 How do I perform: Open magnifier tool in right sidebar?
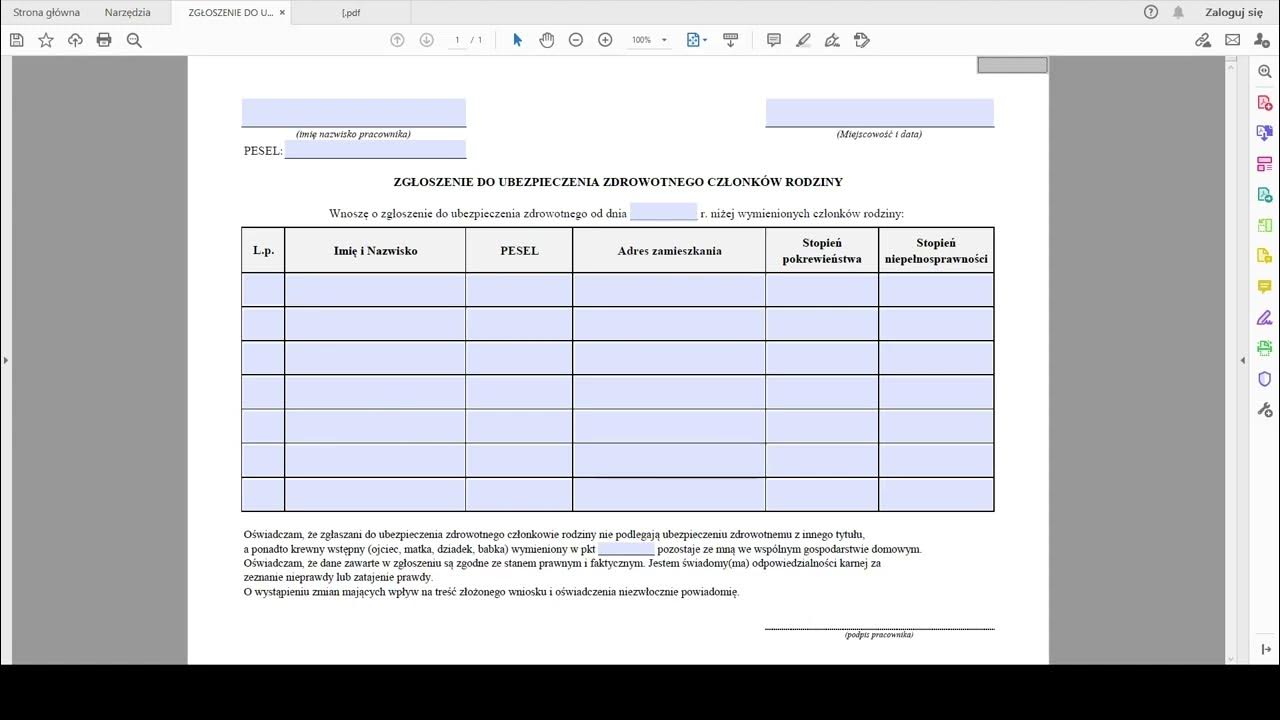[x=1264, y=72]
